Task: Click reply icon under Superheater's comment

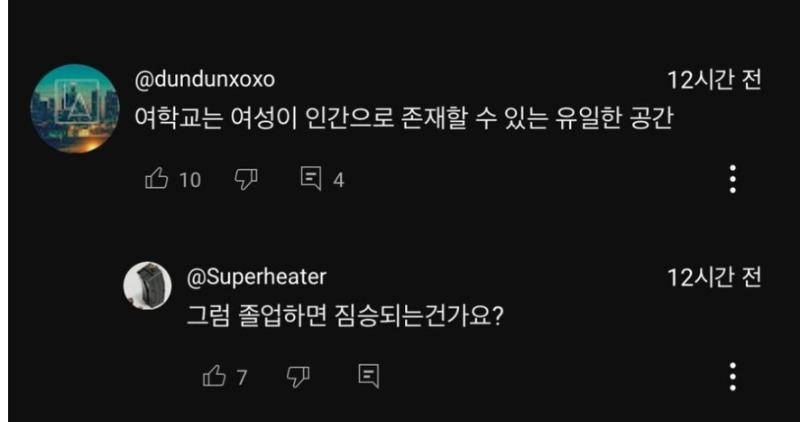Action: pos(368,376)
